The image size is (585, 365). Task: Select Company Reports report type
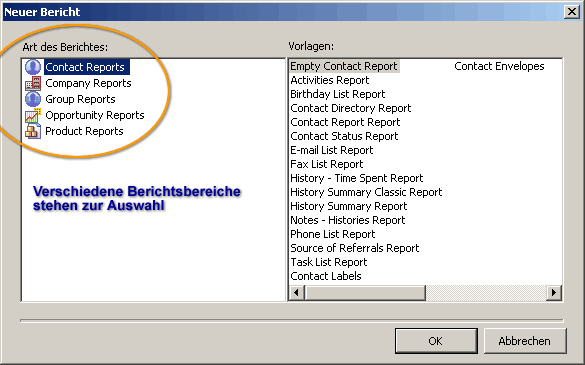[88, 83]
